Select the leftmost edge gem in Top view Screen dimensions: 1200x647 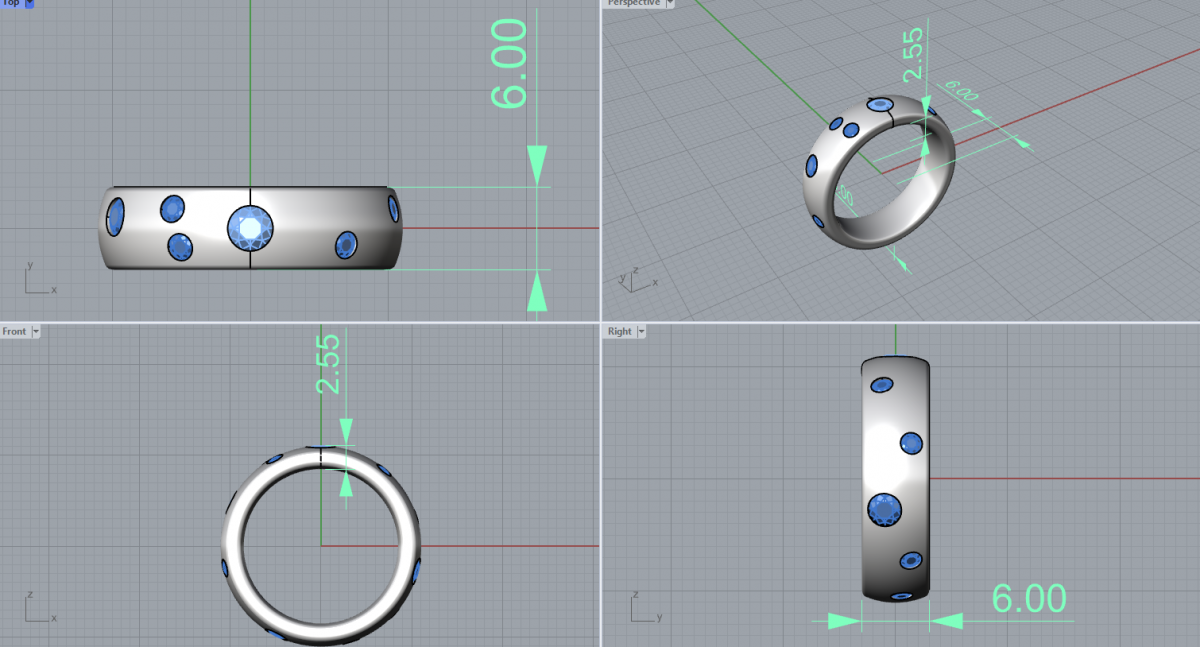tap(115, 217)
